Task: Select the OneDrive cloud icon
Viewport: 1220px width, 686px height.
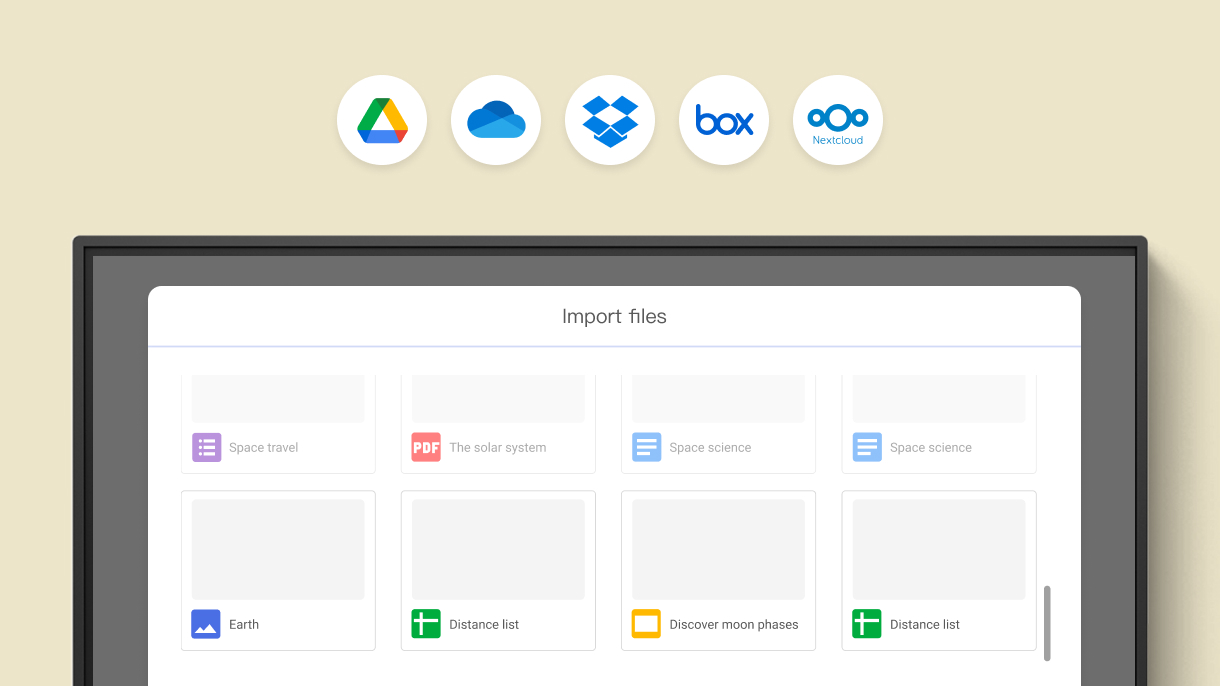Action: (496, 119)
